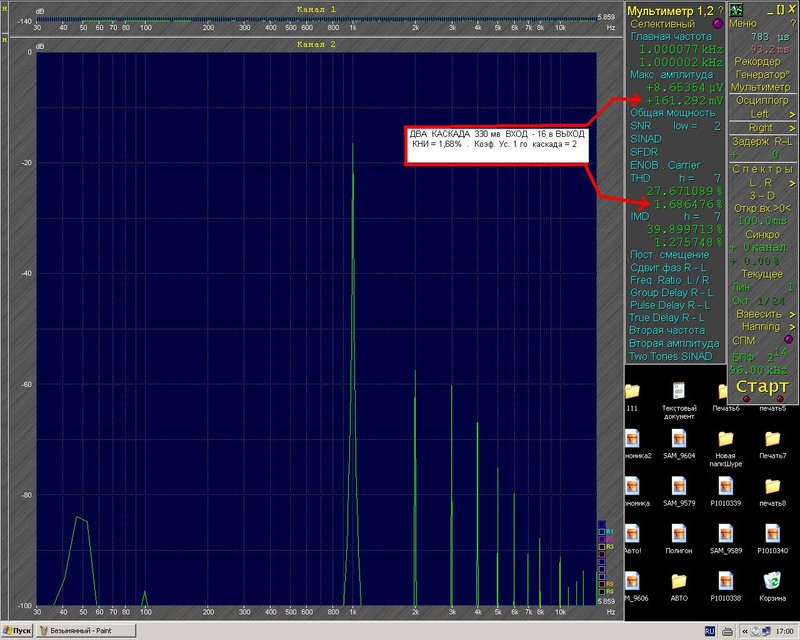Toggle the R3 trace checkbox
This screenshot has width=800, height=640.
pyautogui.click(x=602, y=547)
